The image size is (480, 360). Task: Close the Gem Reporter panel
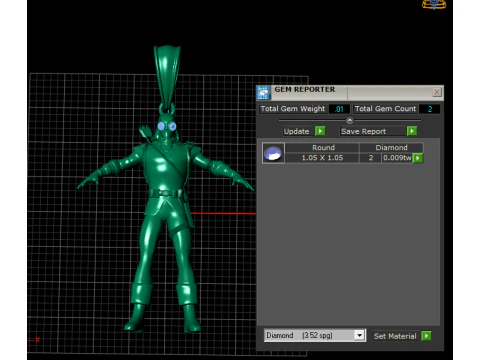click(437, 92)
